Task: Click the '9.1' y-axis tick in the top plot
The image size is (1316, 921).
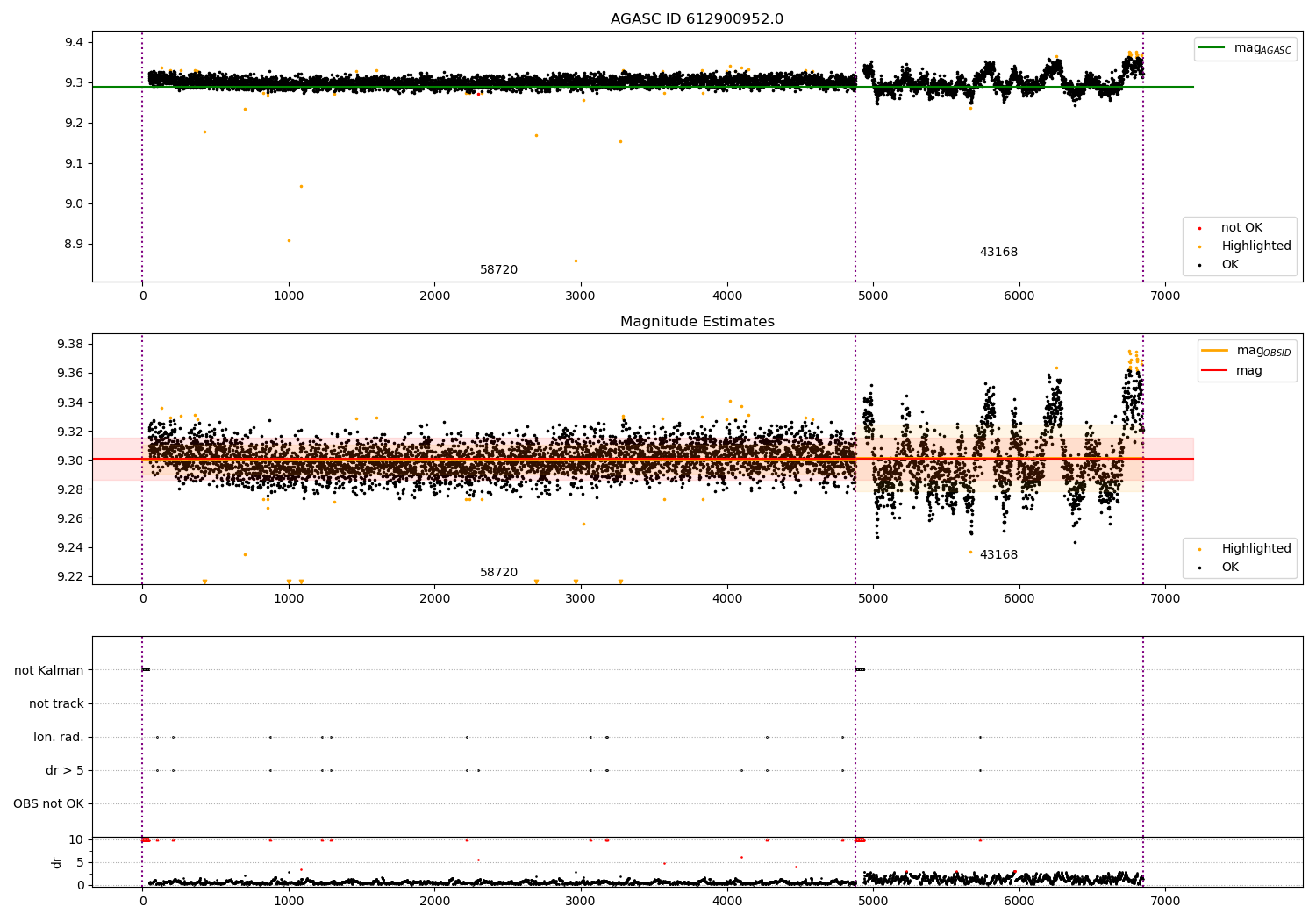Action: click(74, 164)
